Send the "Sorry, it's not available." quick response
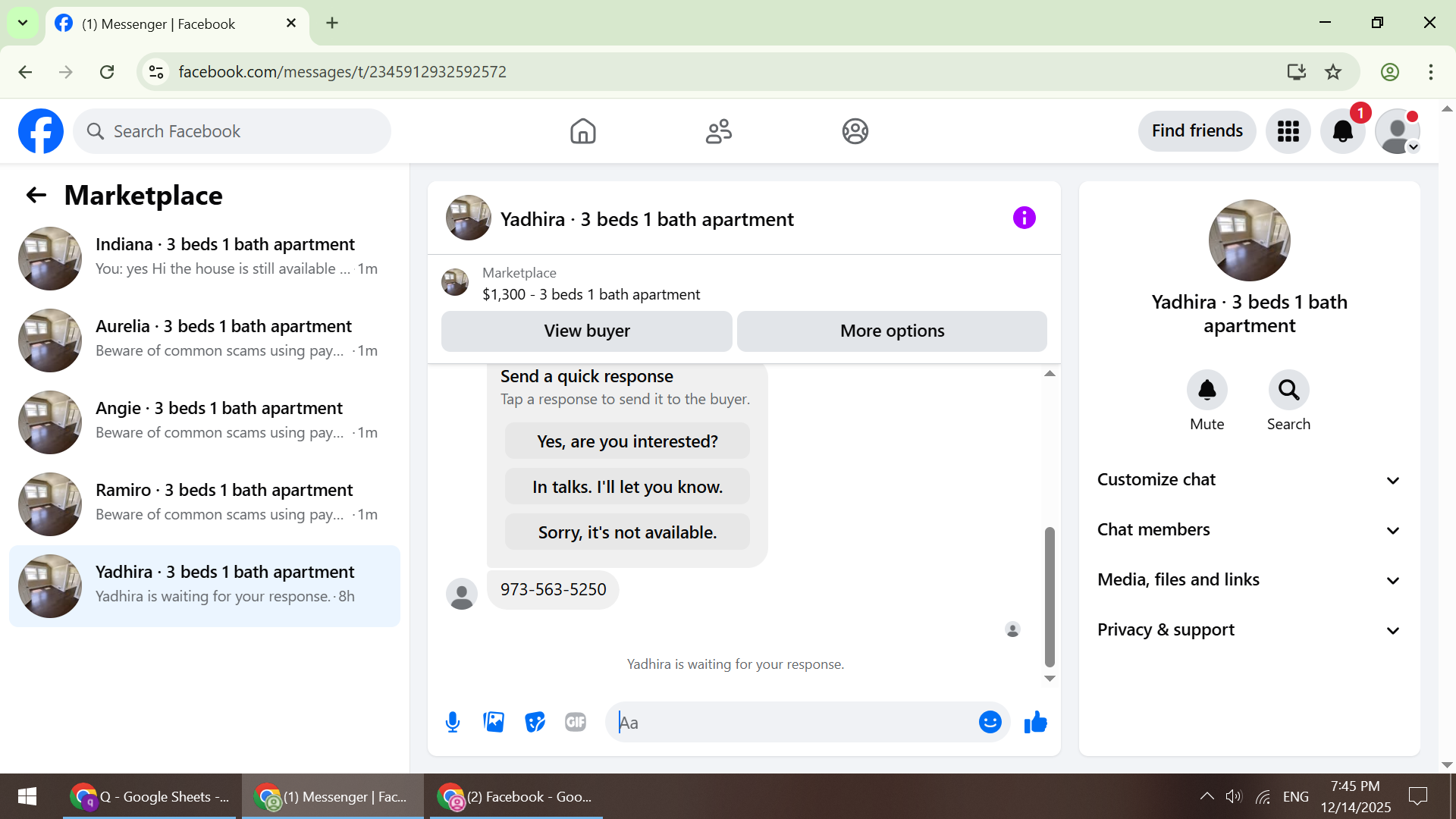The height and width of the screenshot is (819, 1456). 627,532
